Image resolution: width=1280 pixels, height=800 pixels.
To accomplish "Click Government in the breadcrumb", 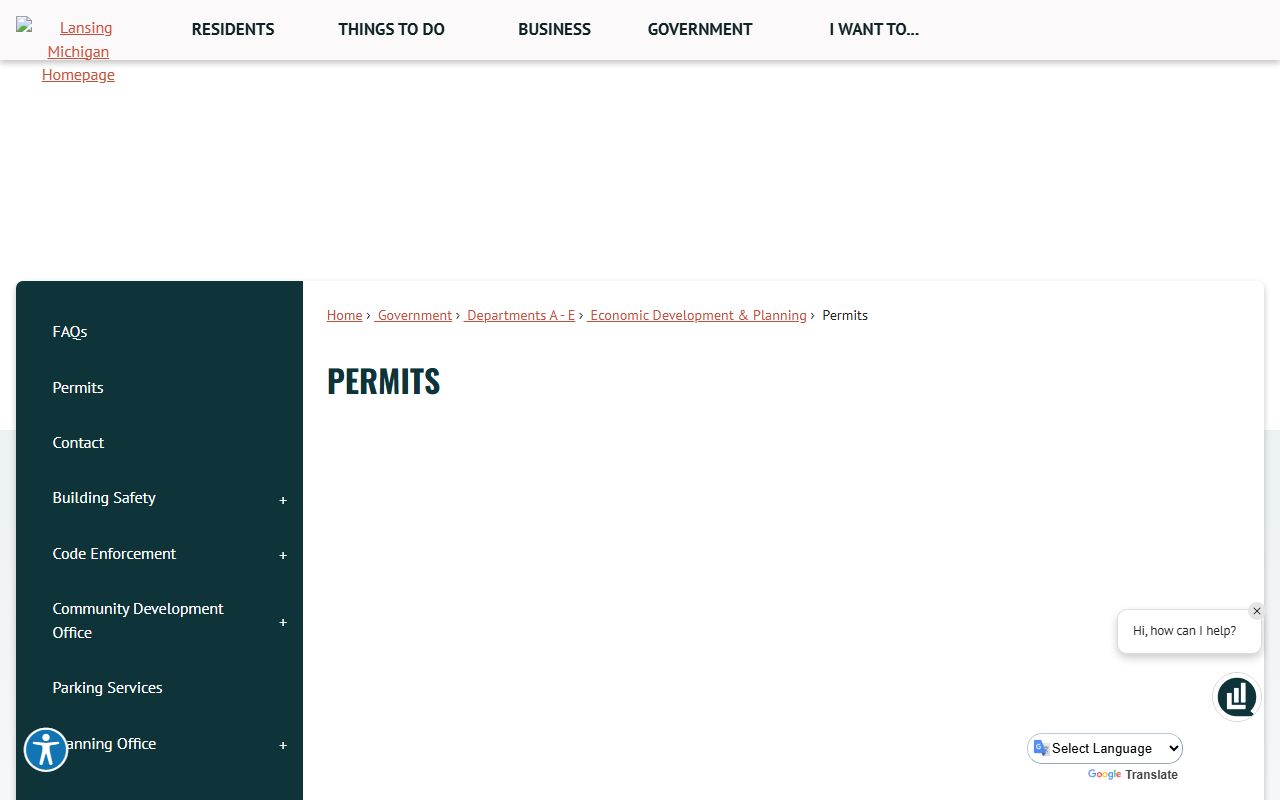I will click(413, 315).
